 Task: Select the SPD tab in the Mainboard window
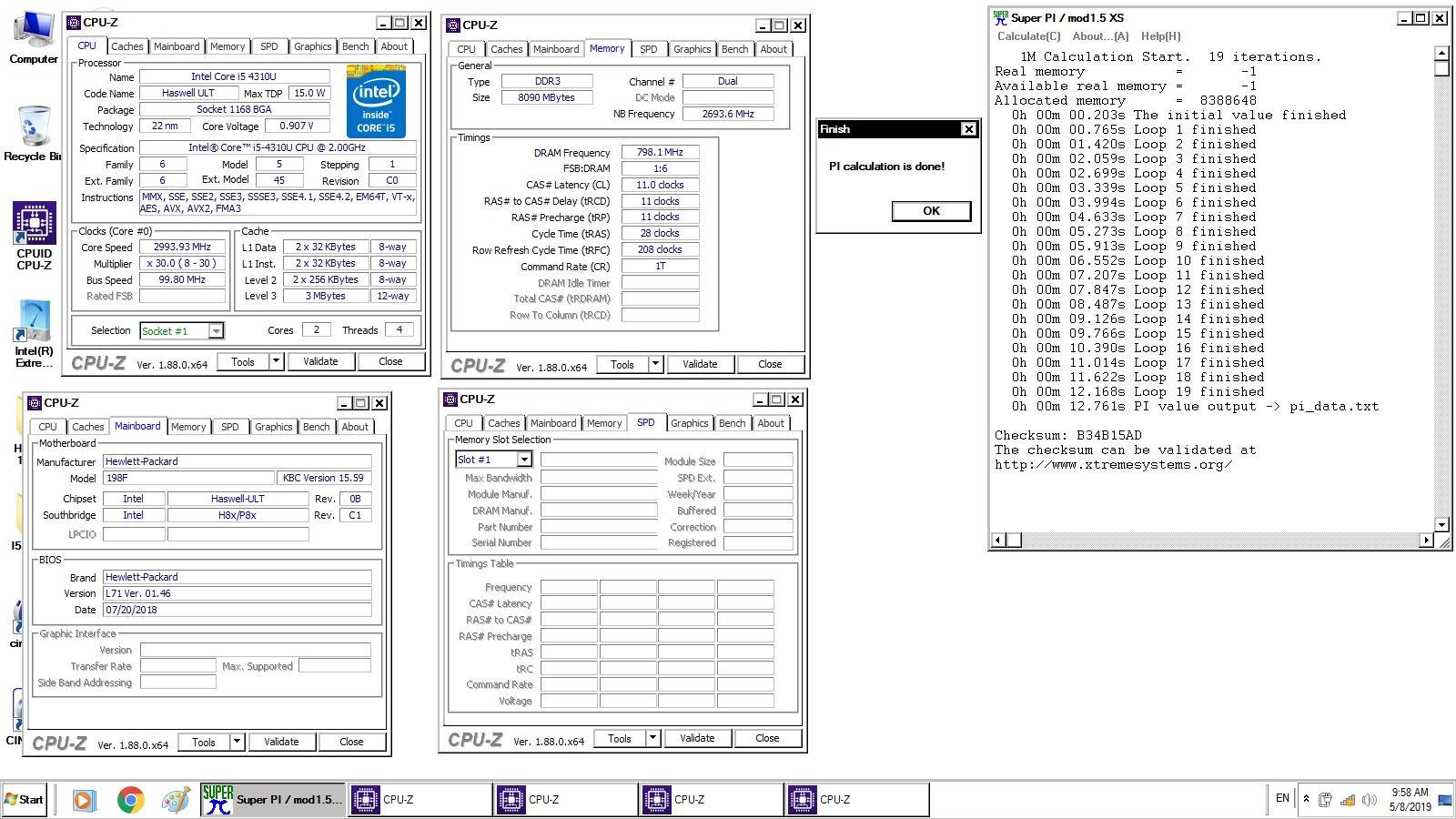click(230, 427)
